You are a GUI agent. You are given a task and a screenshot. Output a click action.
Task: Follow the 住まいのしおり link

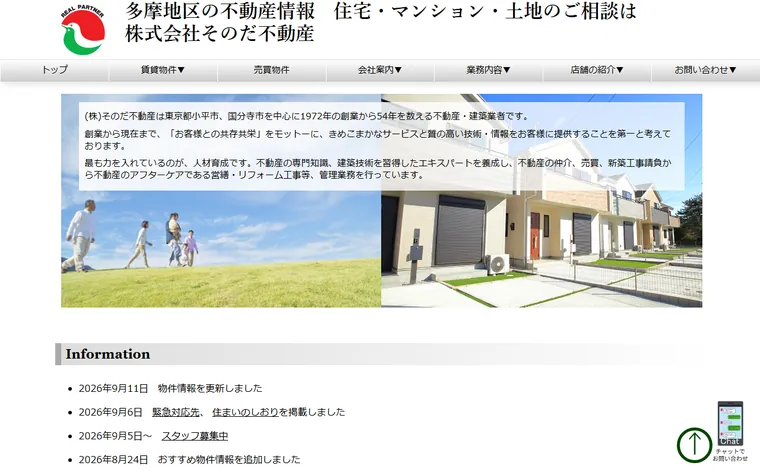245,412
